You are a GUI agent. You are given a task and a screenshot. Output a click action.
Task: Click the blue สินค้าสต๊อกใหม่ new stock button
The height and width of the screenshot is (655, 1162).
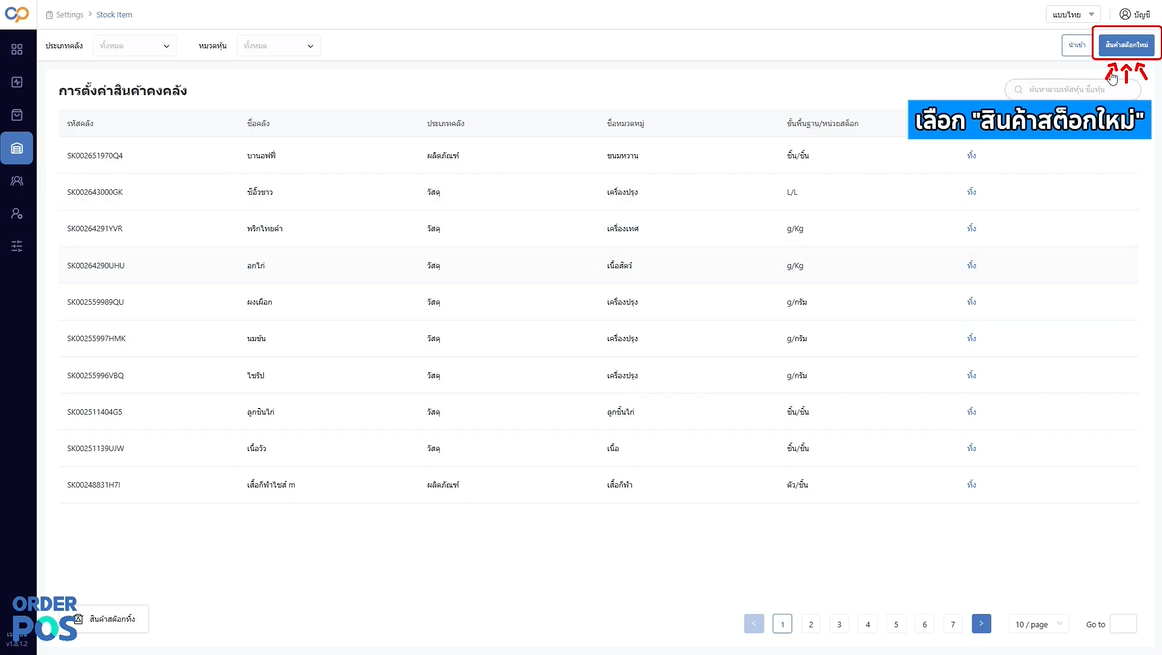[x=1126, y=45]
